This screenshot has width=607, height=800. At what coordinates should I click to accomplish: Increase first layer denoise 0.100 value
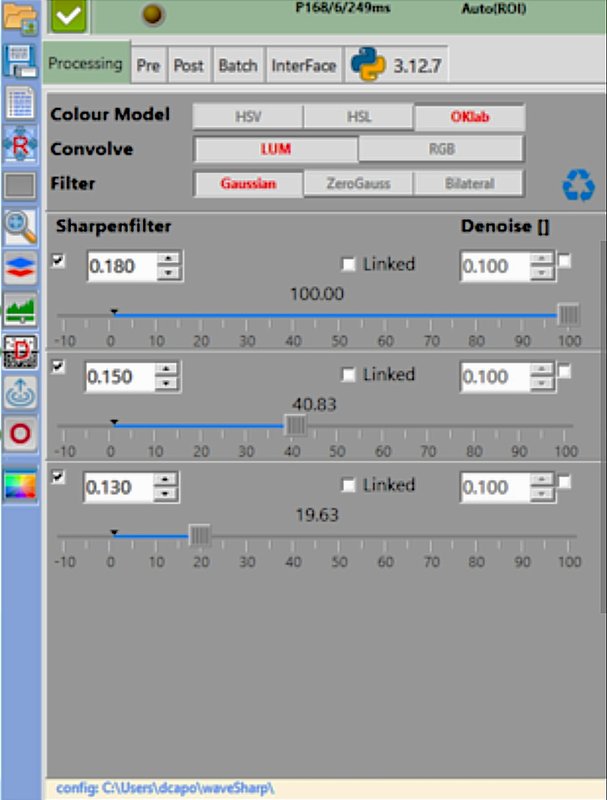tap(541, 259)
